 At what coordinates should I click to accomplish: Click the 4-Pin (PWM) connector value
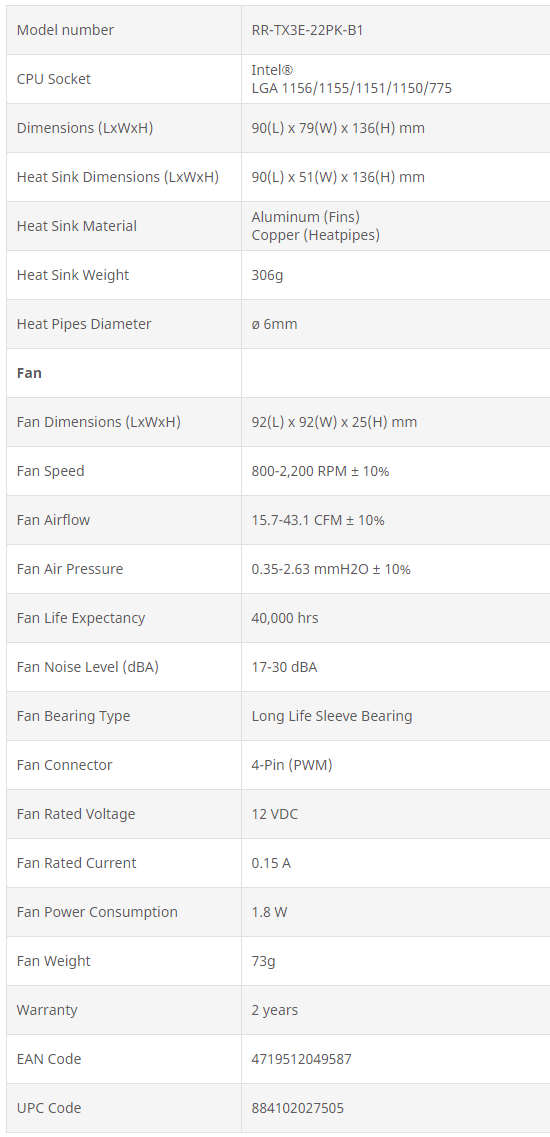(292, 765)
